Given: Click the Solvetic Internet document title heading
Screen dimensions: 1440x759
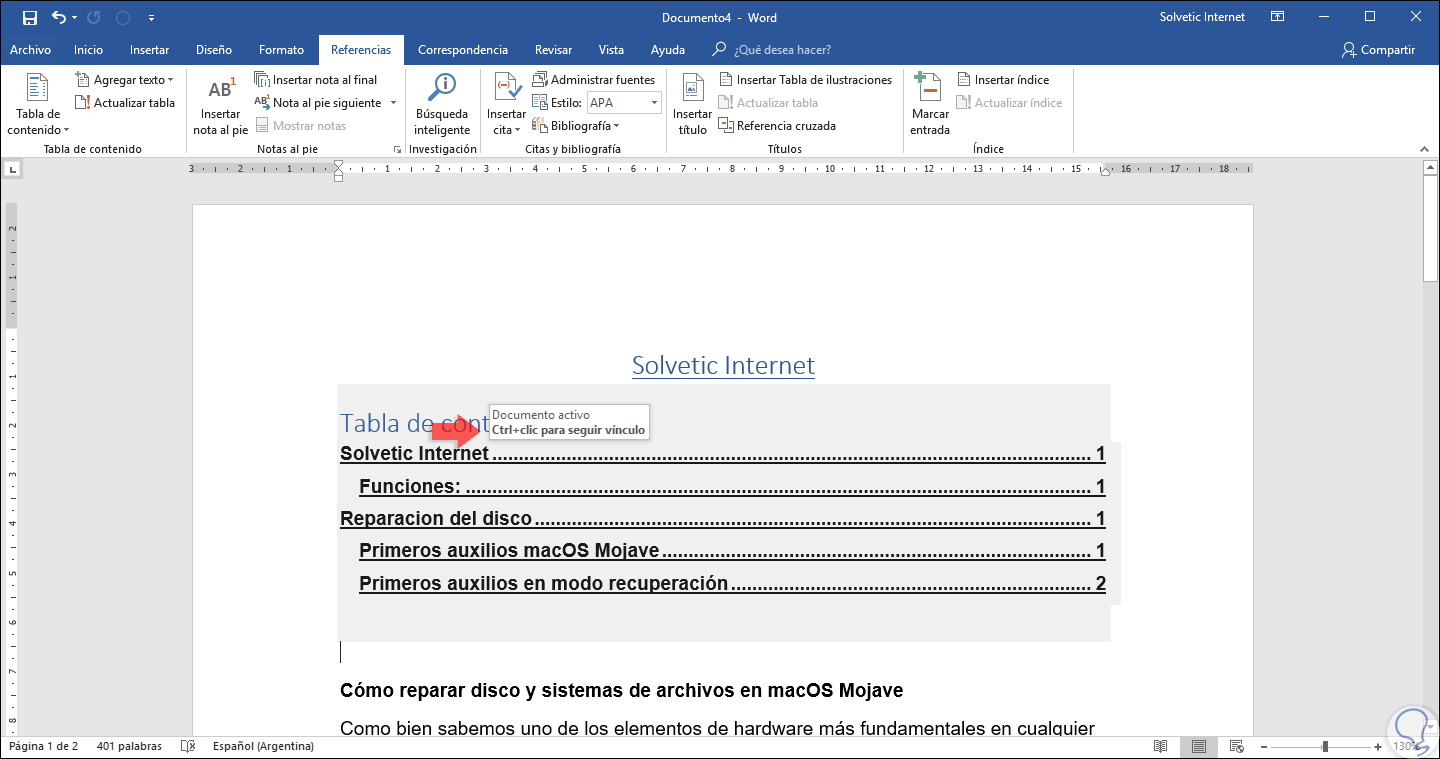Looking at the screenshot, I should (x=723, y=366).
